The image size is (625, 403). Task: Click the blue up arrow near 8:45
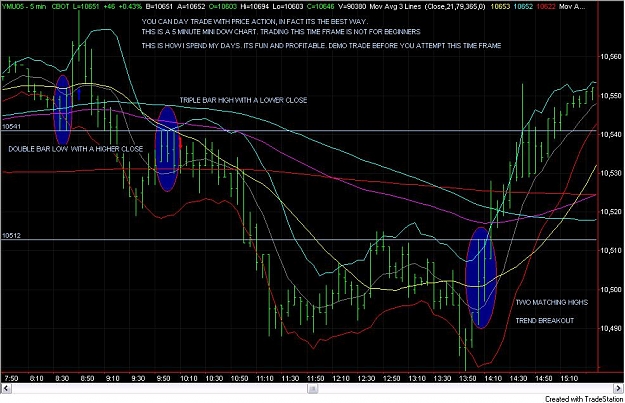[79, 94]
